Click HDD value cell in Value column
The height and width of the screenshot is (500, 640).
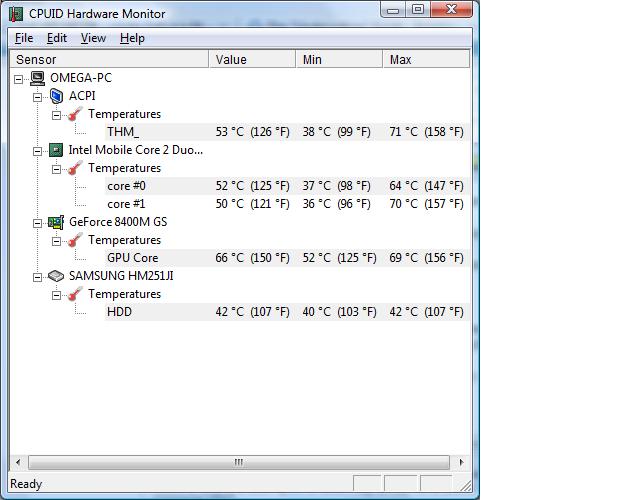[253, 312]
